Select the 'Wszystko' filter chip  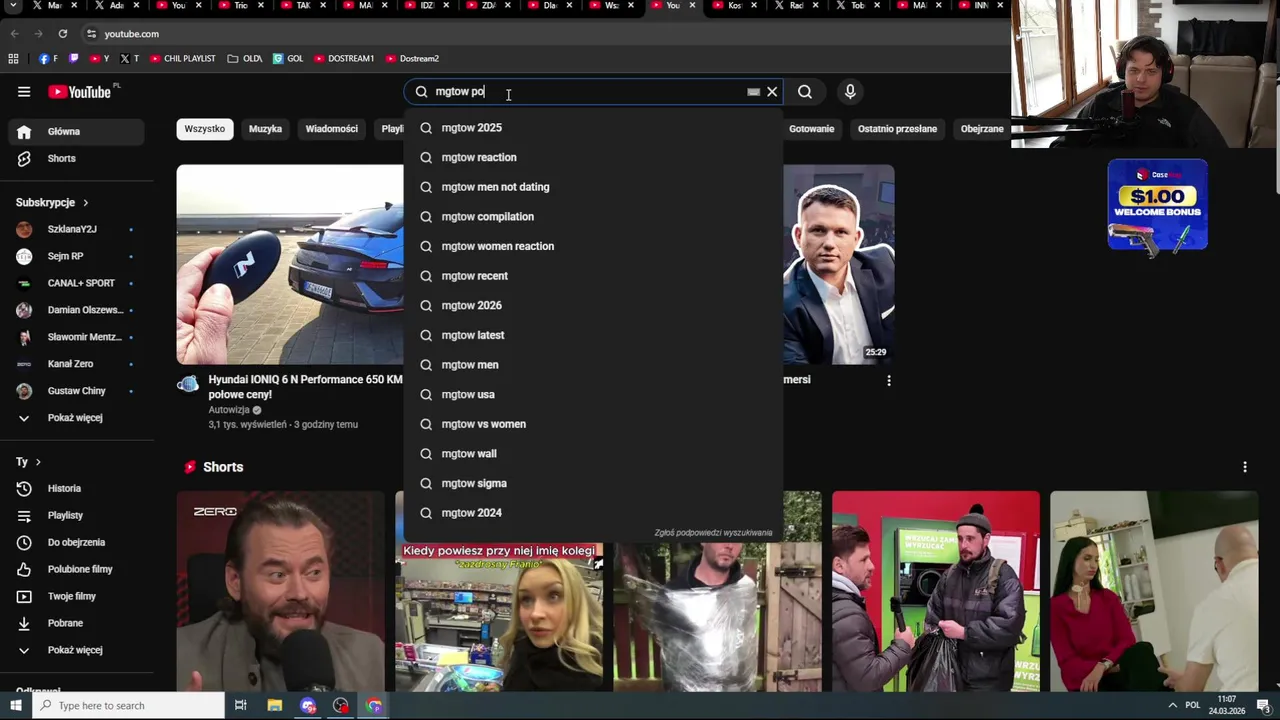pyautogui.click(x=205, y=129)
